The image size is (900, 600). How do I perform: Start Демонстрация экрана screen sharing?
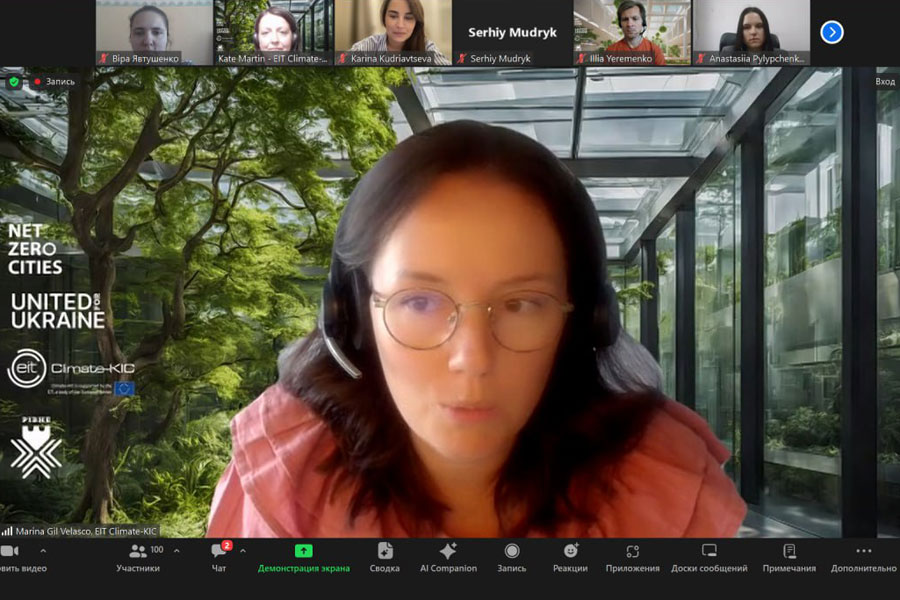304,558
